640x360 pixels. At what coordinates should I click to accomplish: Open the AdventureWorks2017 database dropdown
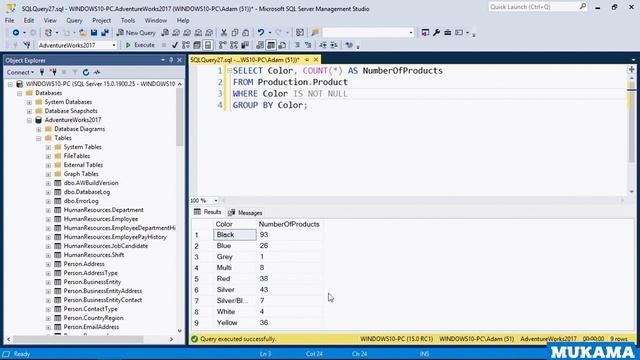pos(114,45)
